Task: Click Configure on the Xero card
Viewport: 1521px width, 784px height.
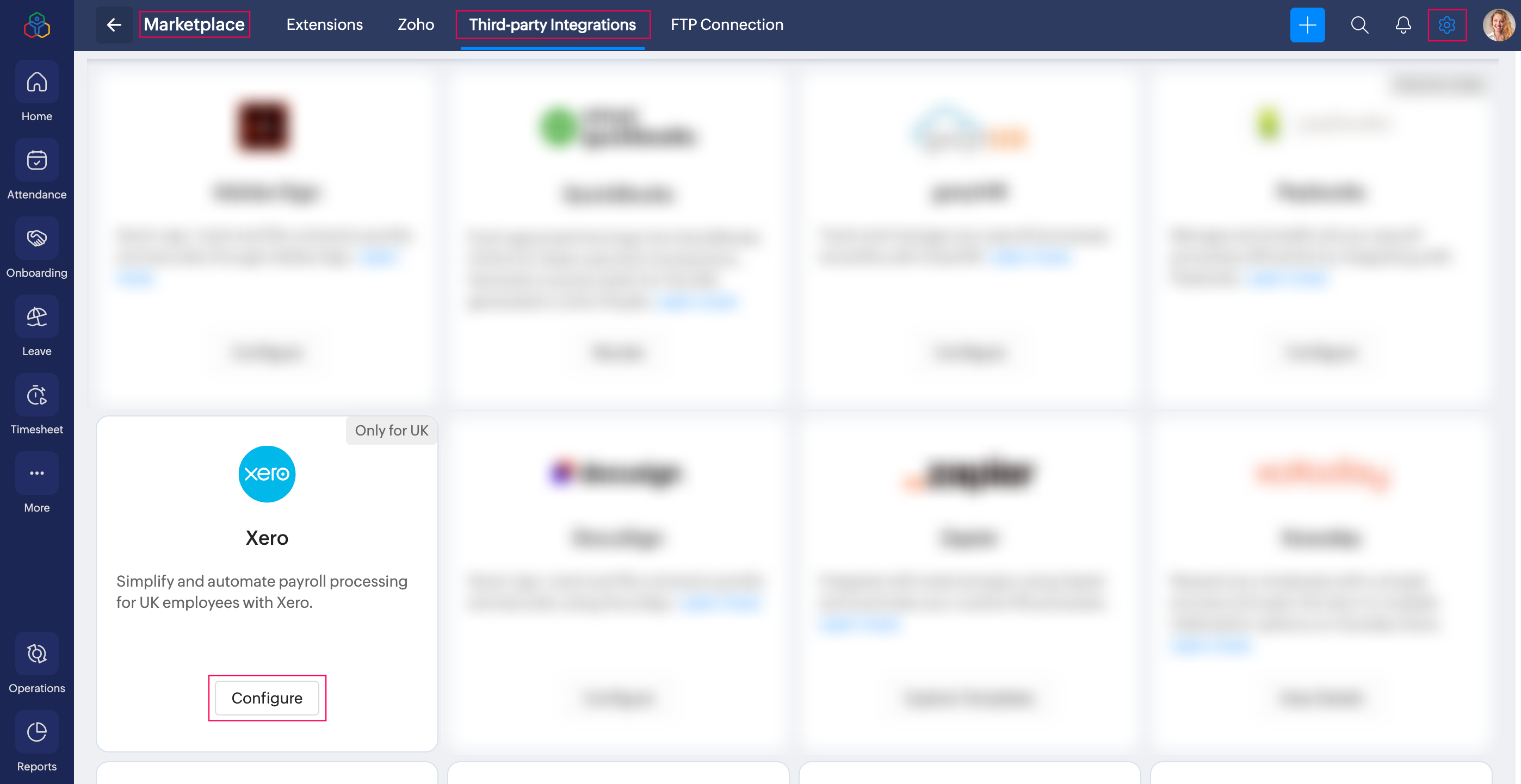Action: coord(267,698)
